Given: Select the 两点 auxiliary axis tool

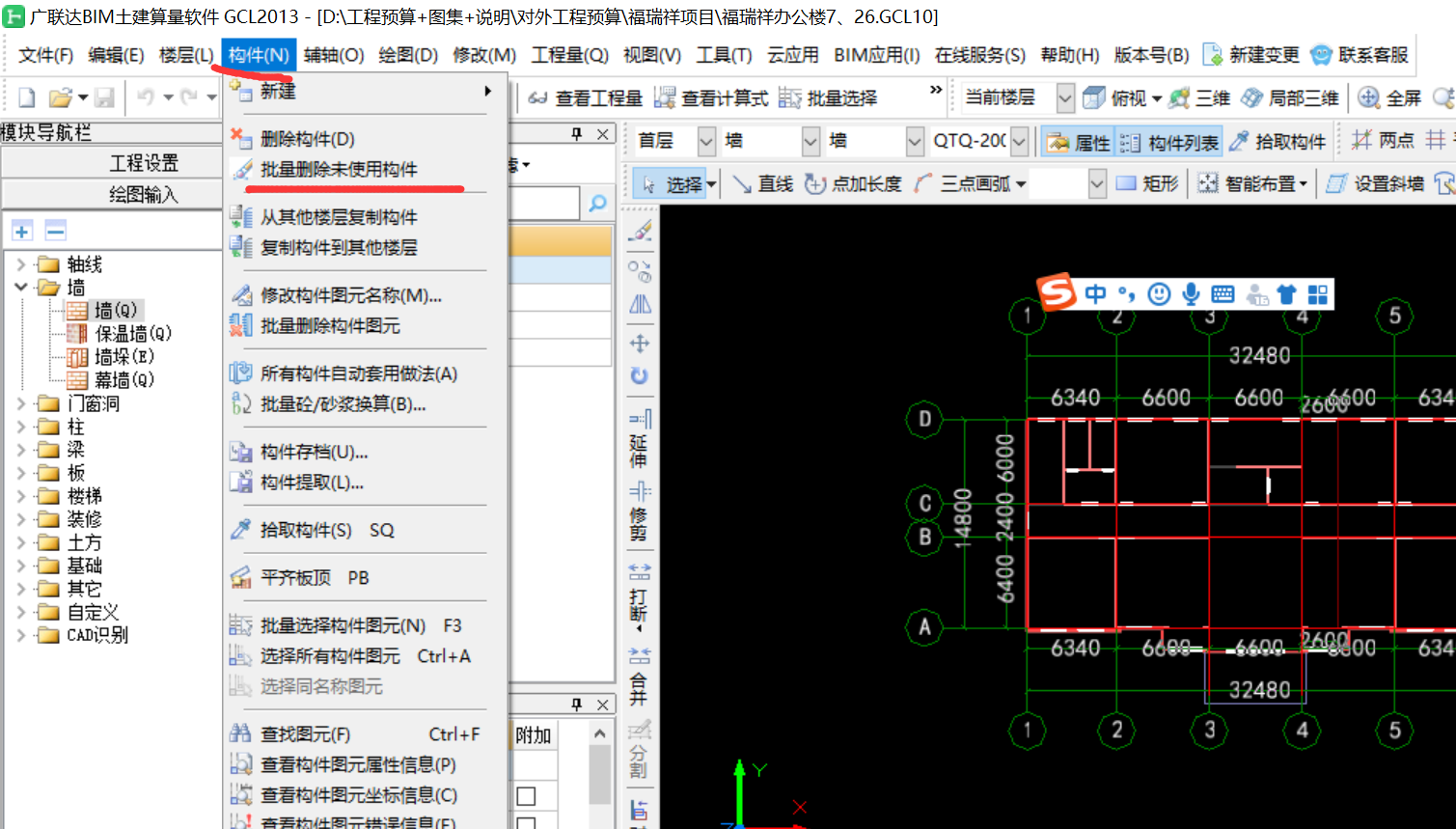Looking at the screenshot, I should pos(1383,141).
